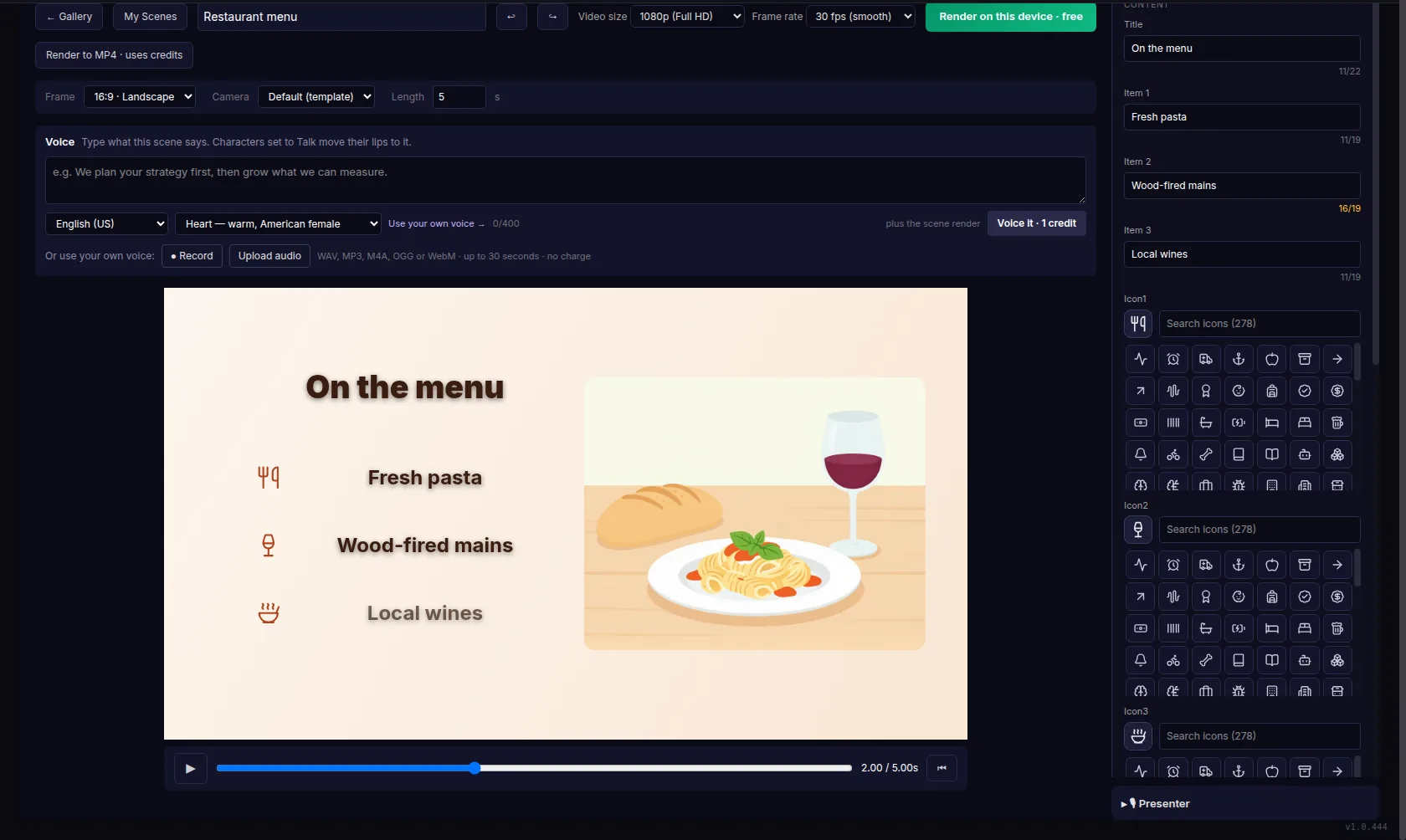Click Voice it 1 credit button
This screenshot has width=1406, height=840.
click(x=1037, y=223)
